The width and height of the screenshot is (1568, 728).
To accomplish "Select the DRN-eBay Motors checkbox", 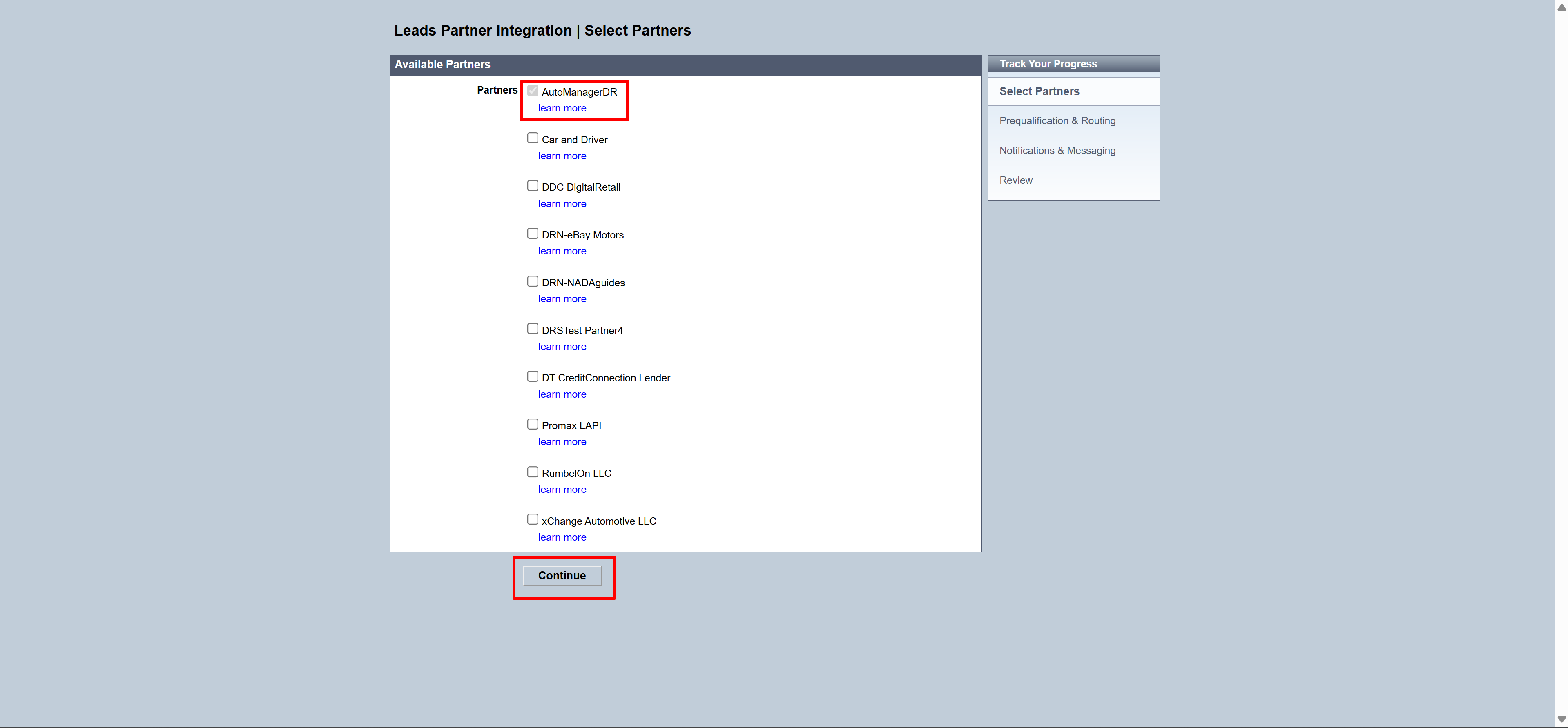I will click(x=533, y=234).
